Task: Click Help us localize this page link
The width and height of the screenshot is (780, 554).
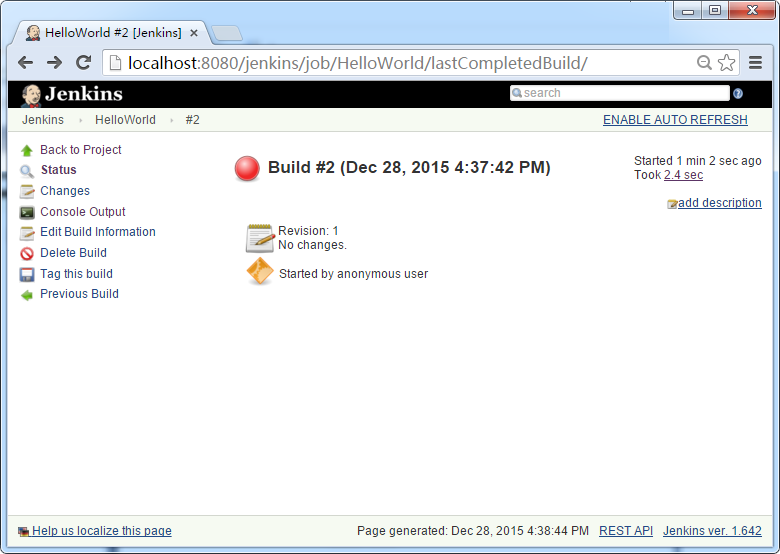Action: click(x=101, y=531)
